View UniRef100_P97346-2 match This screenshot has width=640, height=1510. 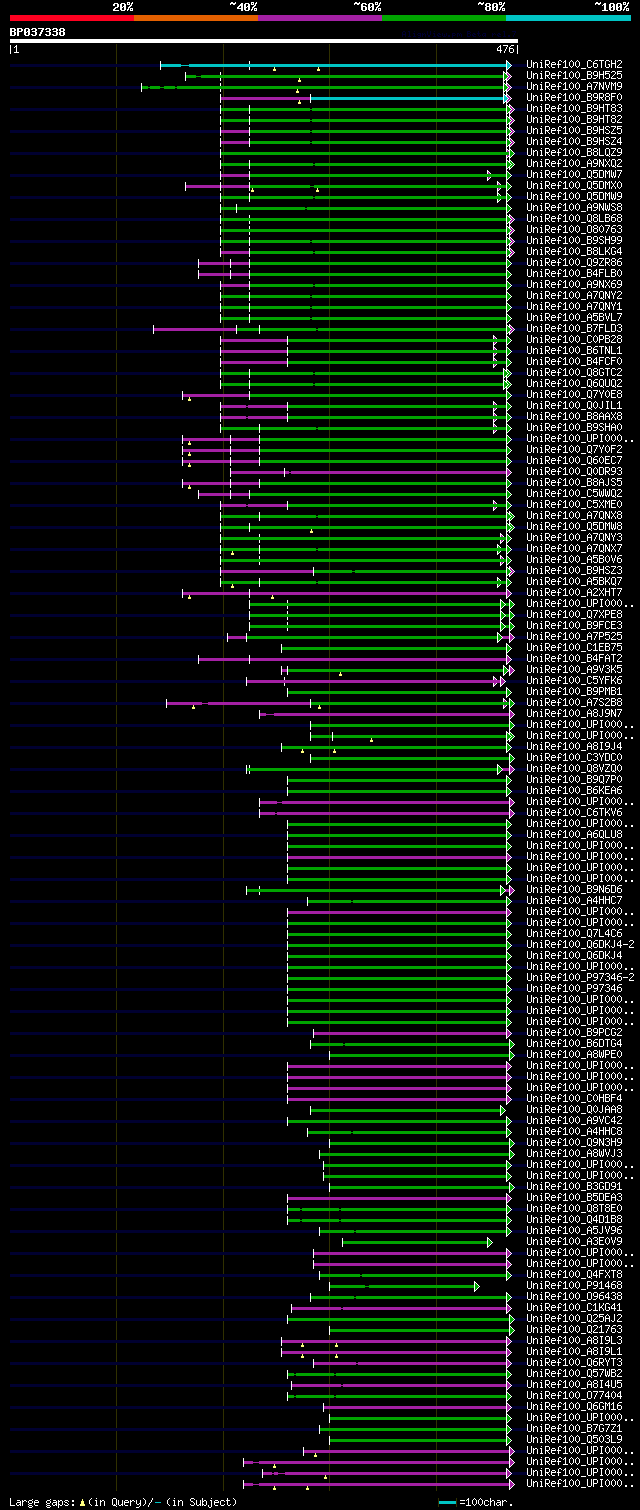click(x=580, y=977)
